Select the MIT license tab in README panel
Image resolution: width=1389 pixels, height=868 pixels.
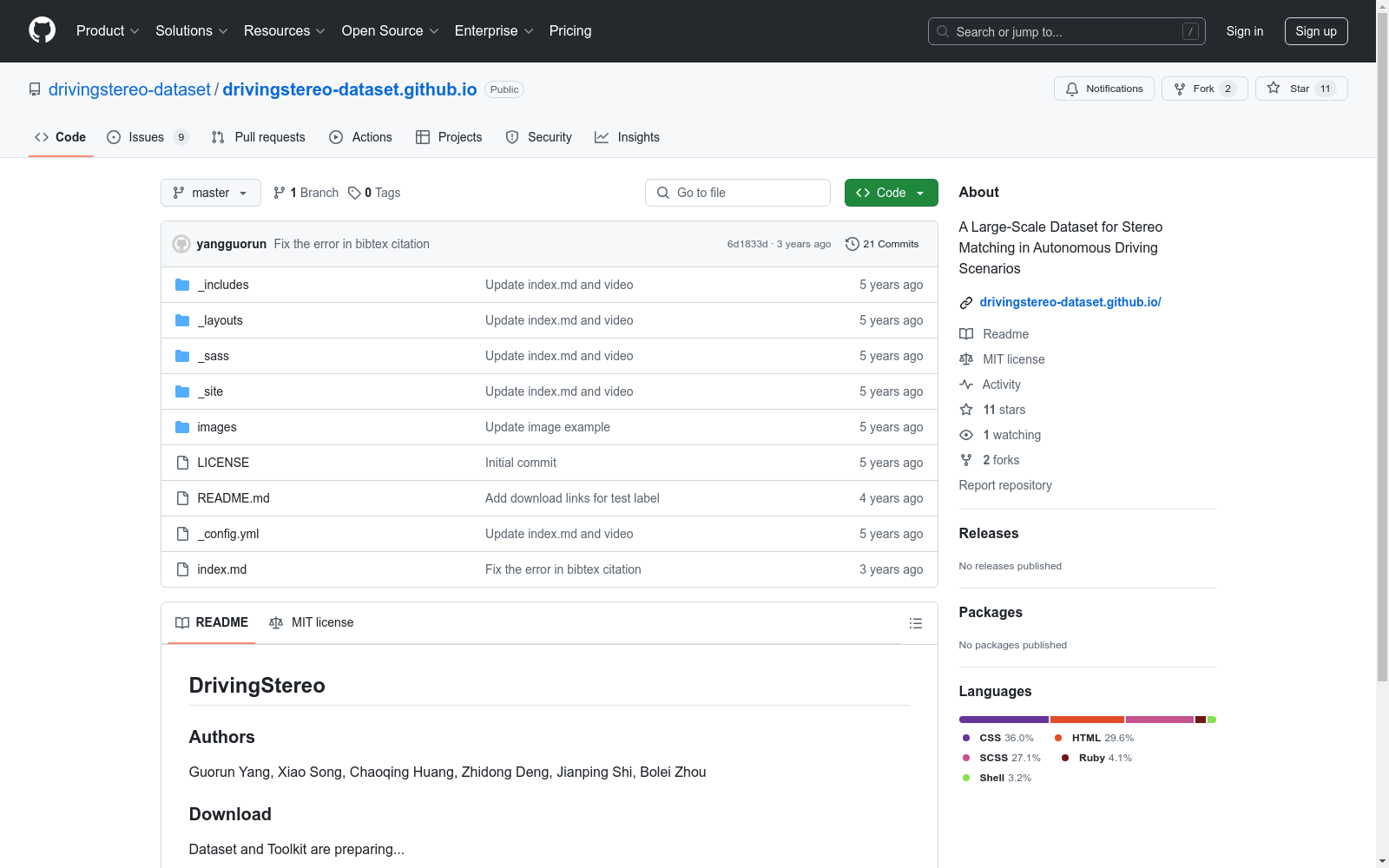312,622
